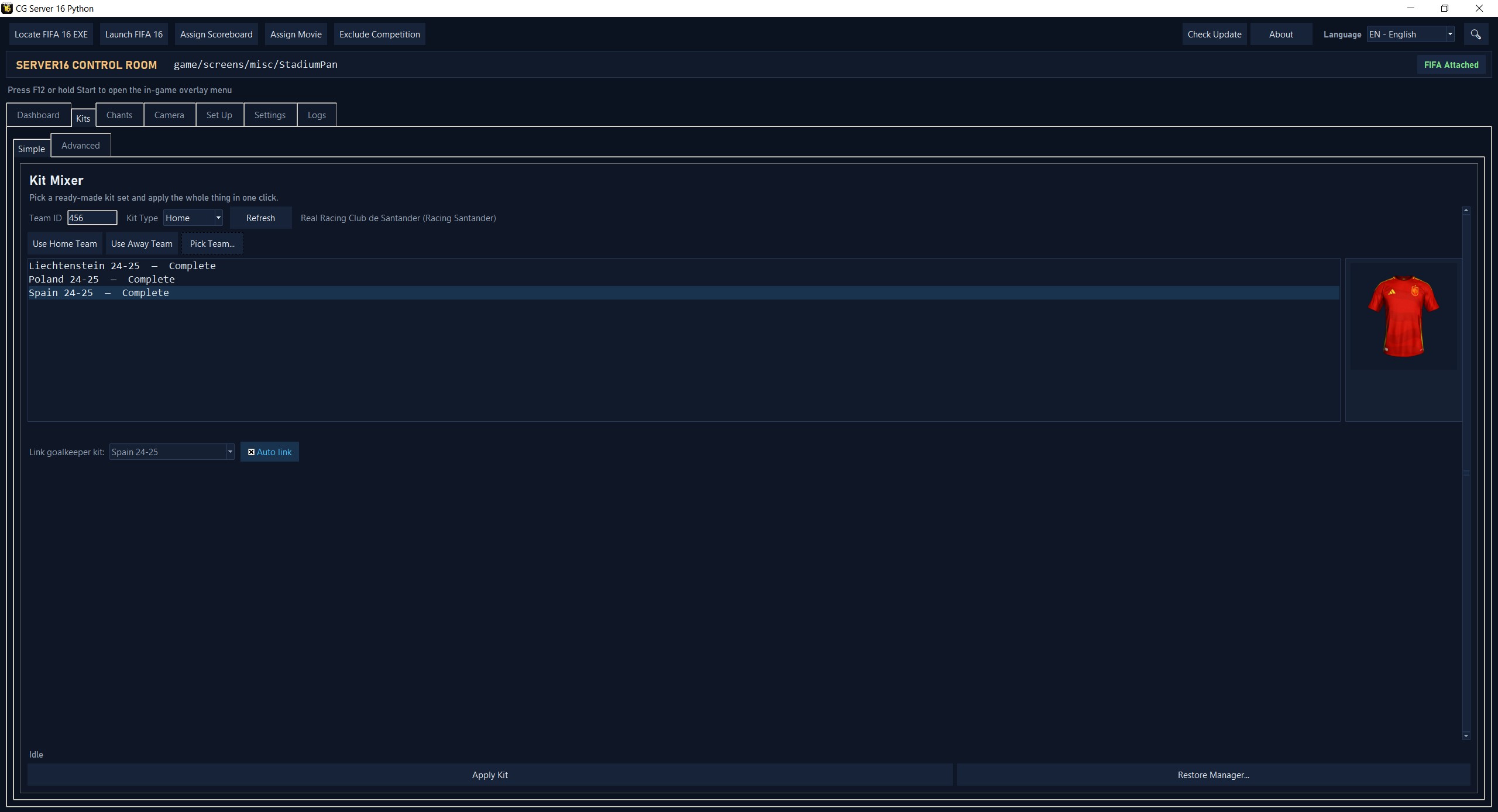Click the scrollbar up arrow

coord(1466,210)
